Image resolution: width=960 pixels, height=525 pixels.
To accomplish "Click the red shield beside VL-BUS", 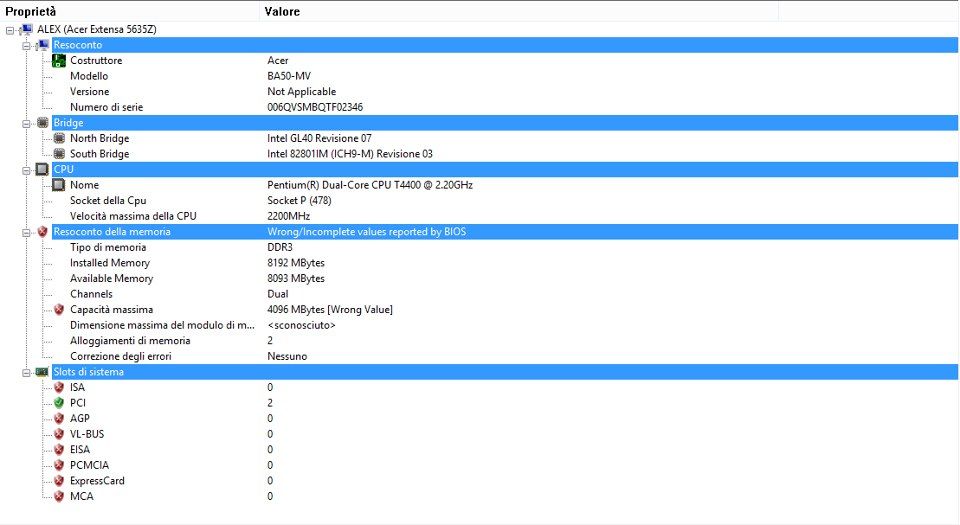I will 59,434.
